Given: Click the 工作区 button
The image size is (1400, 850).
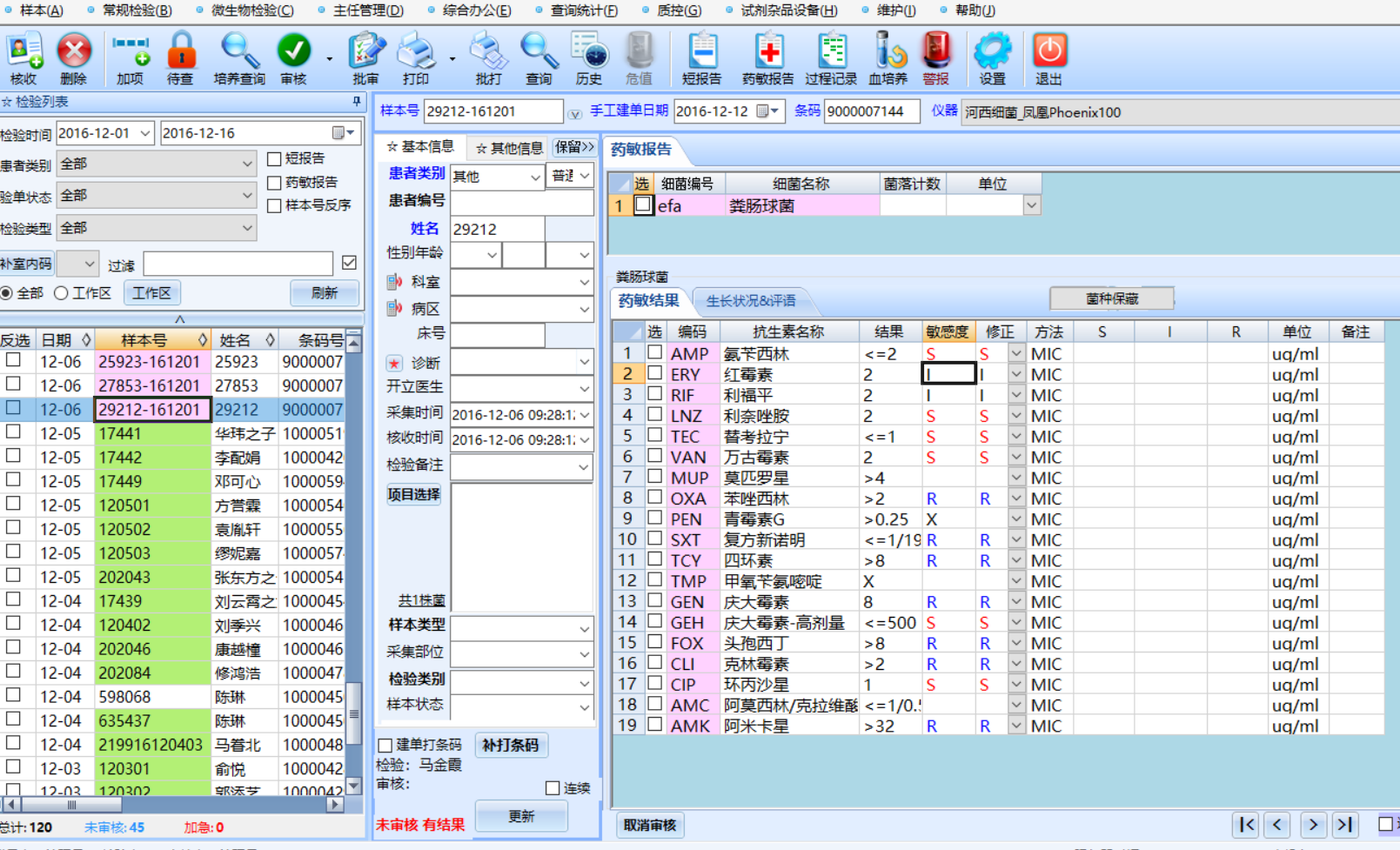Looking at the screenshot, I should click(152, 293).
